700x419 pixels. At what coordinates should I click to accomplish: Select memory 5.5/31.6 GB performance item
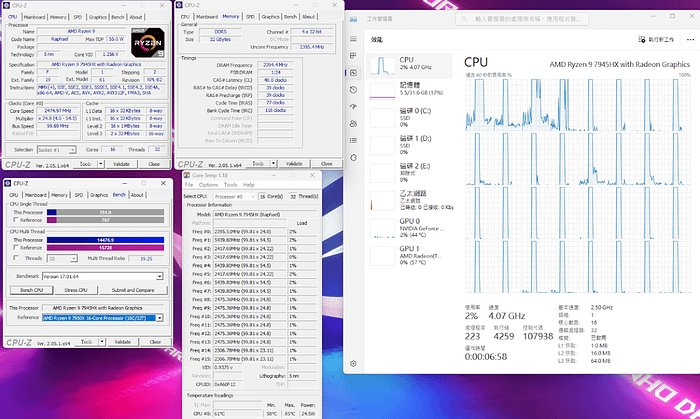410,91
